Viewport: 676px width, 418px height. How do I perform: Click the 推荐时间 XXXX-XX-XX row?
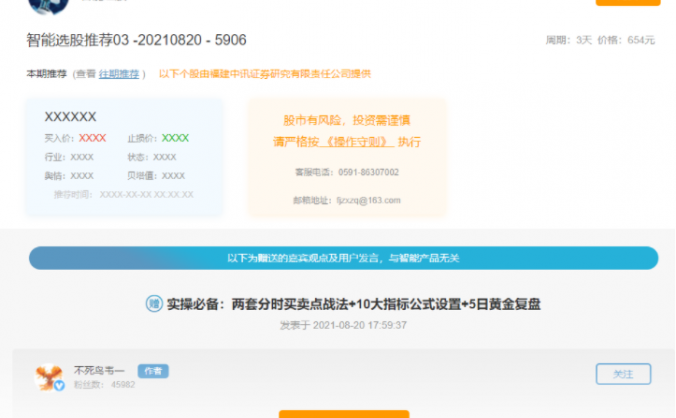click(x=124, y=195)
